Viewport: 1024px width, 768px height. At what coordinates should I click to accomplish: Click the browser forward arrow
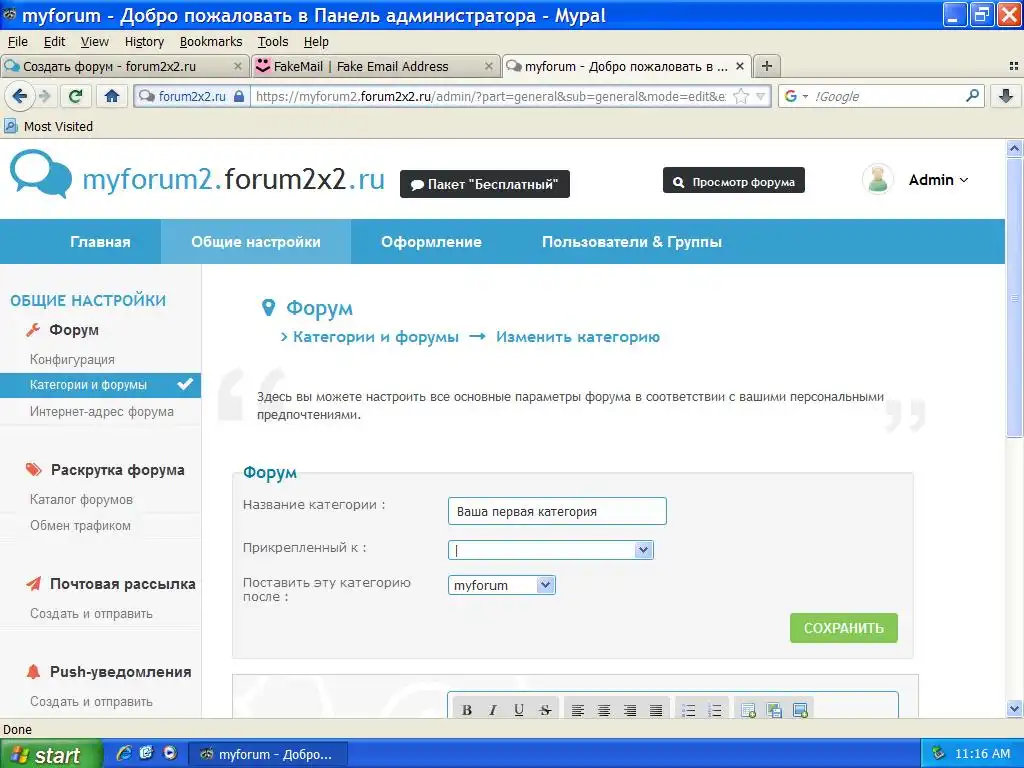(x=45, y=96)
